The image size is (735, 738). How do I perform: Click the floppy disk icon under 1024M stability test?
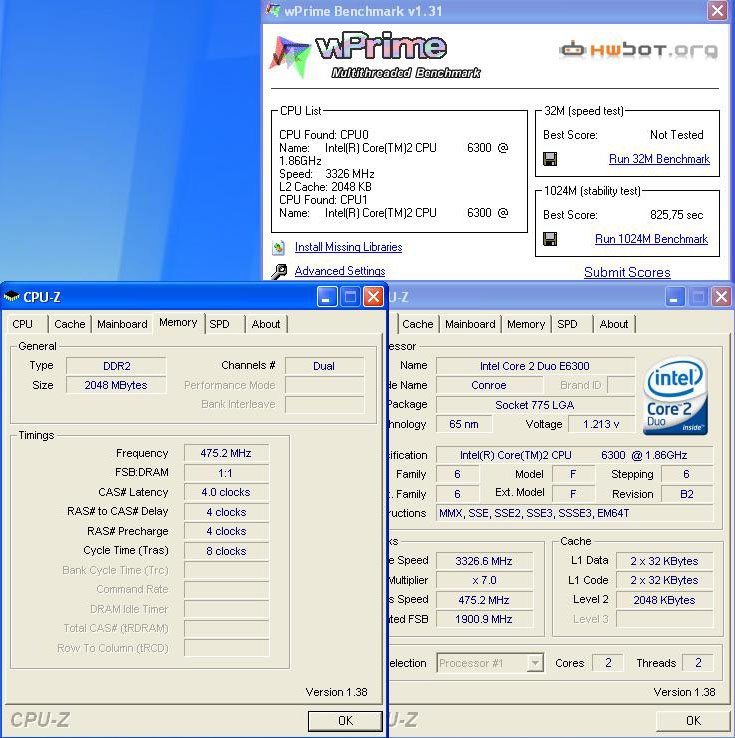[x=550, y=239]
